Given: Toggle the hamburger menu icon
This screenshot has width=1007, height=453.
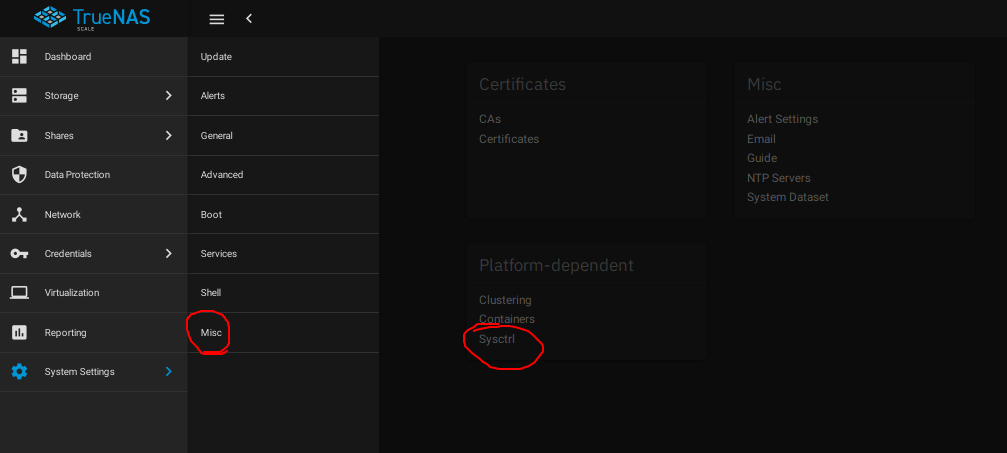Looking at the screenshot, I should [217, 19].
